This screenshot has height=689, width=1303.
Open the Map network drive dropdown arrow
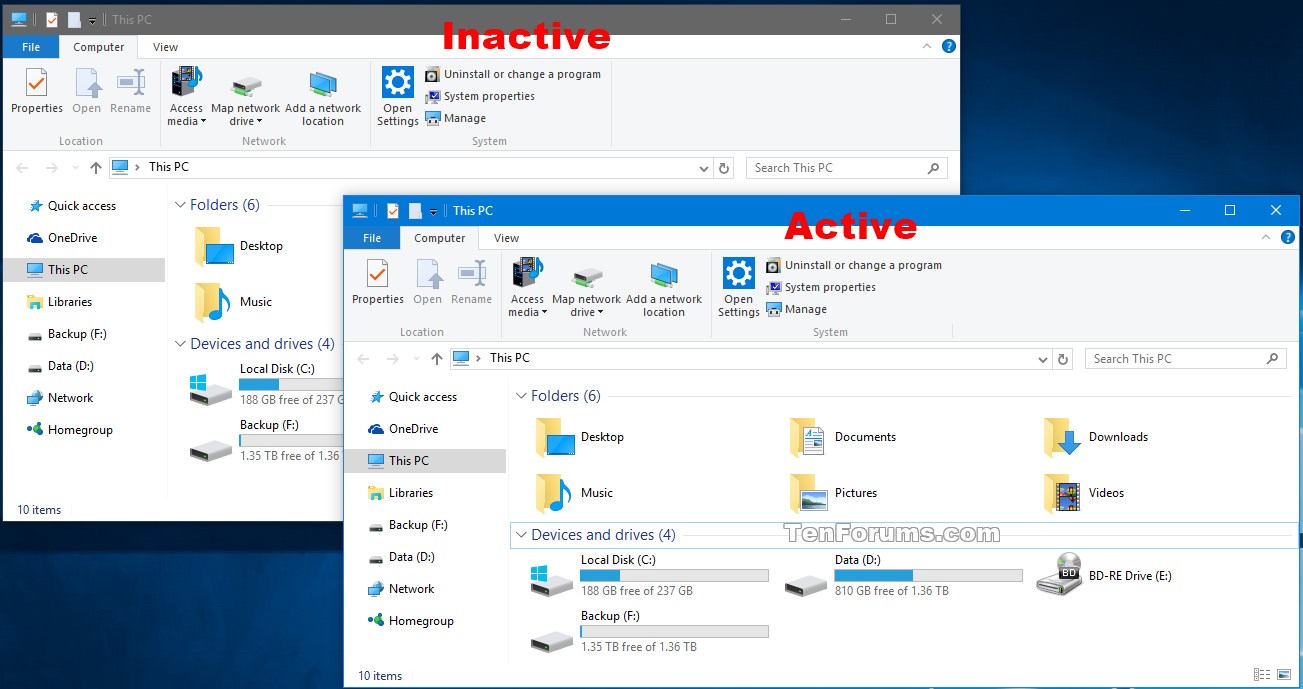coord(601,310)
